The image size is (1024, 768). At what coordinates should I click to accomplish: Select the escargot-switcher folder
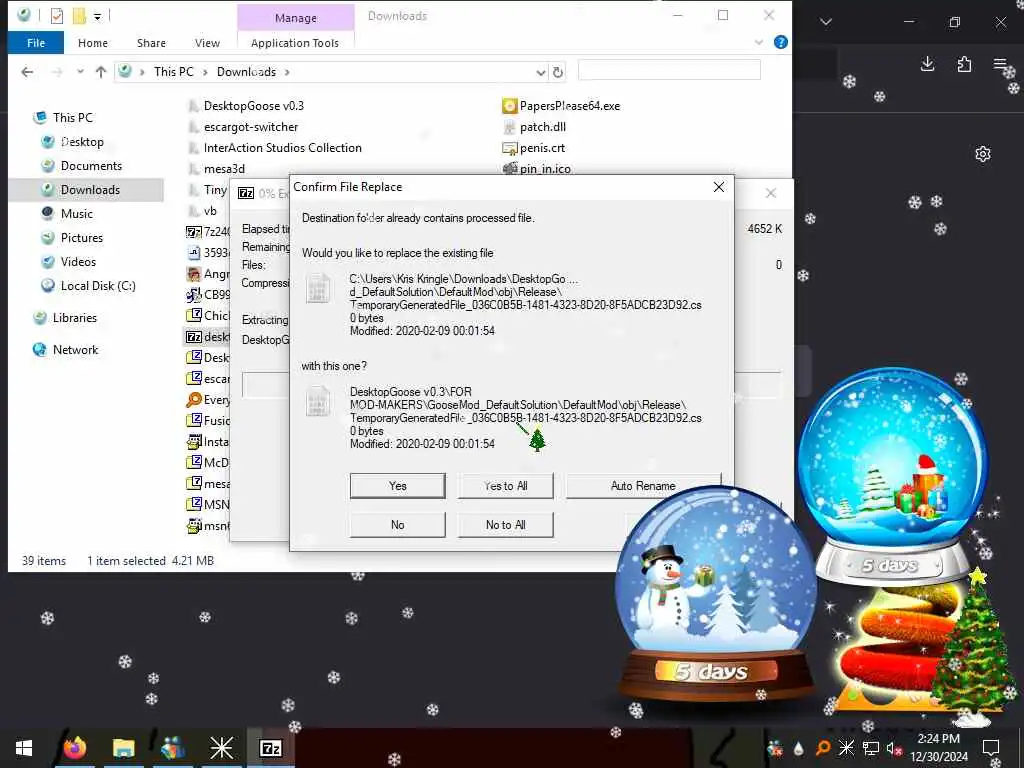click(x=251, y=127)
